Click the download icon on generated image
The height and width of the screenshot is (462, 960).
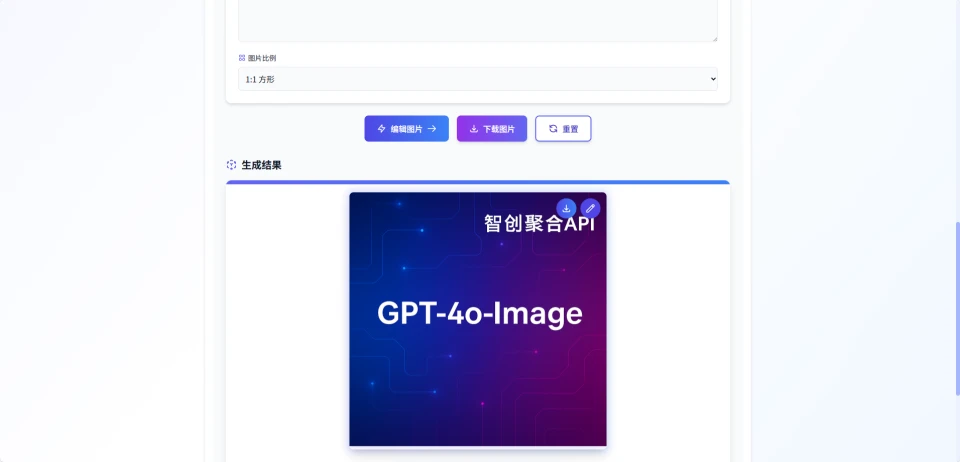(x=566, y=209)
